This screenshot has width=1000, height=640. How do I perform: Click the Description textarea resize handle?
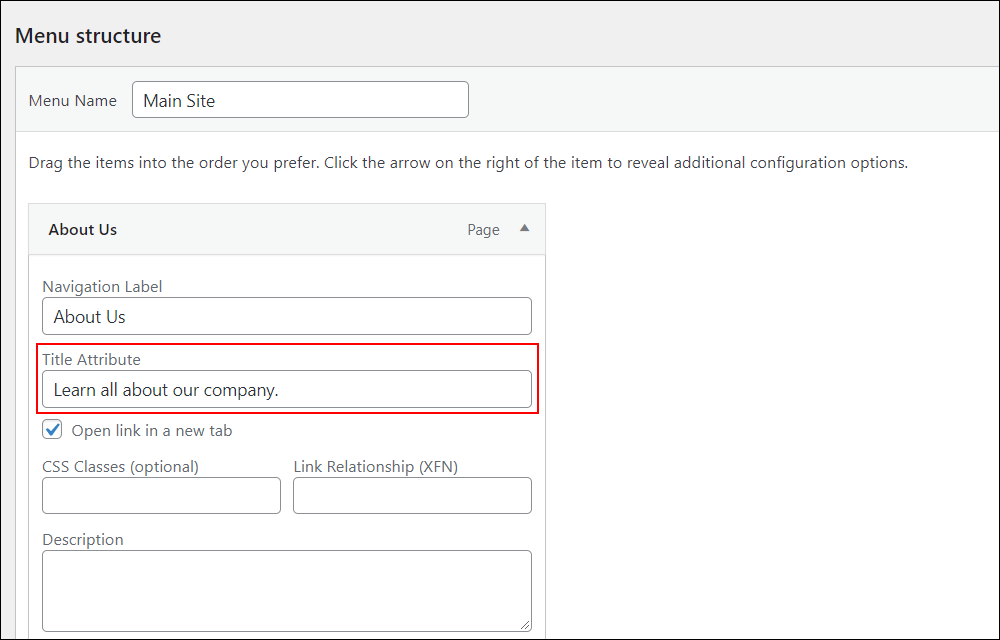pyautogui.click(x=525, y=625)
